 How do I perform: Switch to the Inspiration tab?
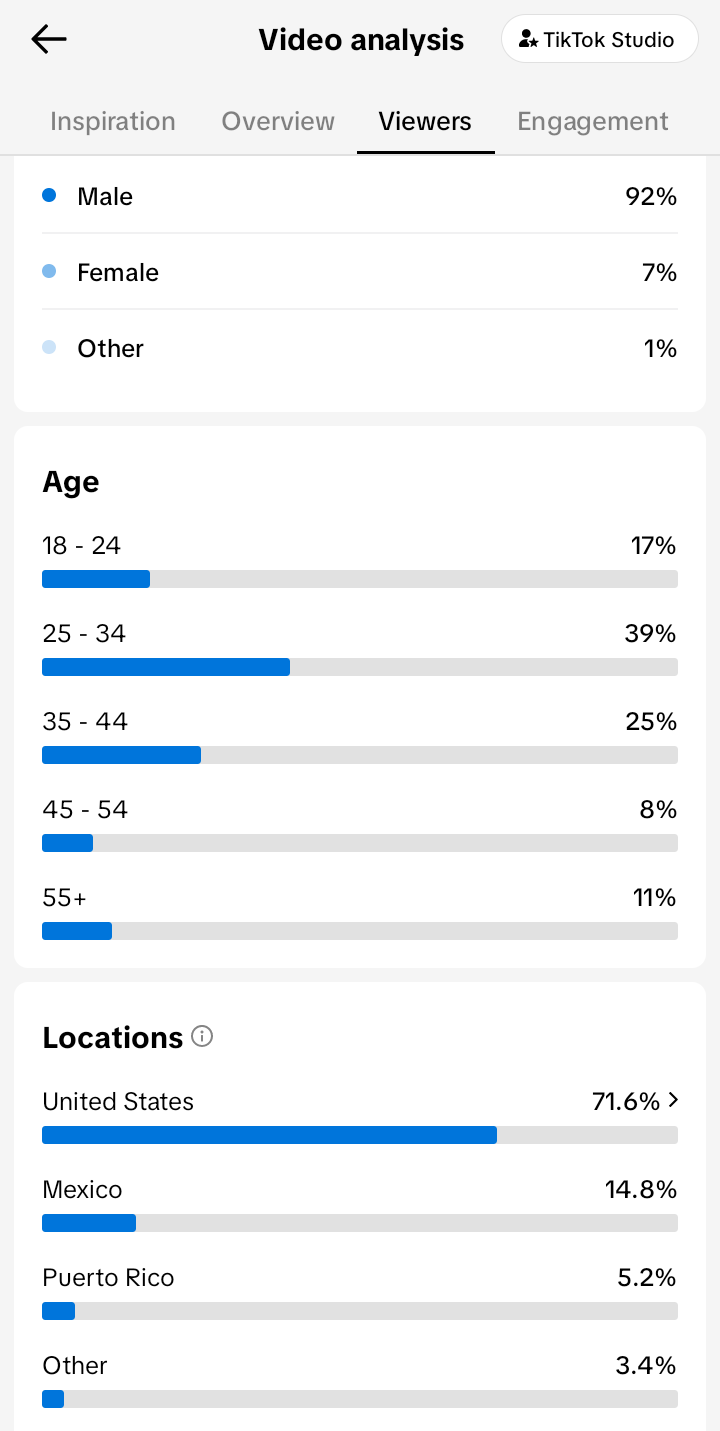click(113, 121)
